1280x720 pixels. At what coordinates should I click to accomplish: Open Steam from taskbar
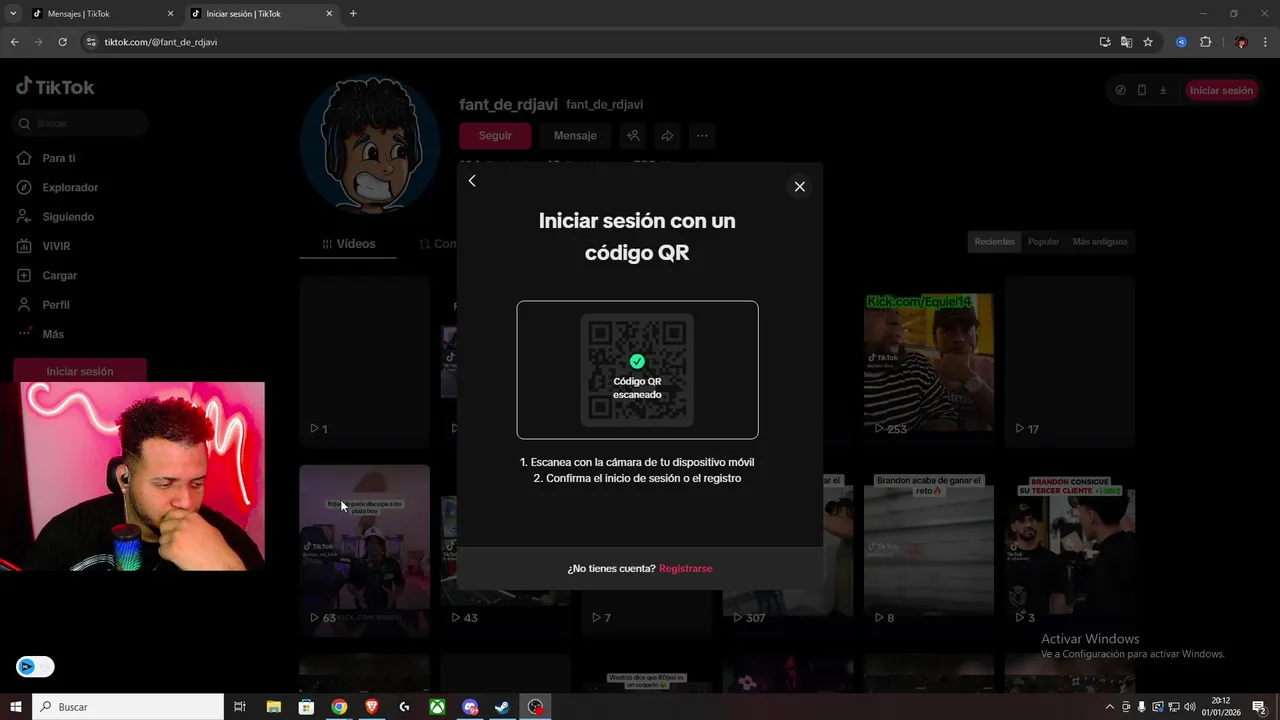coord(503,707)
